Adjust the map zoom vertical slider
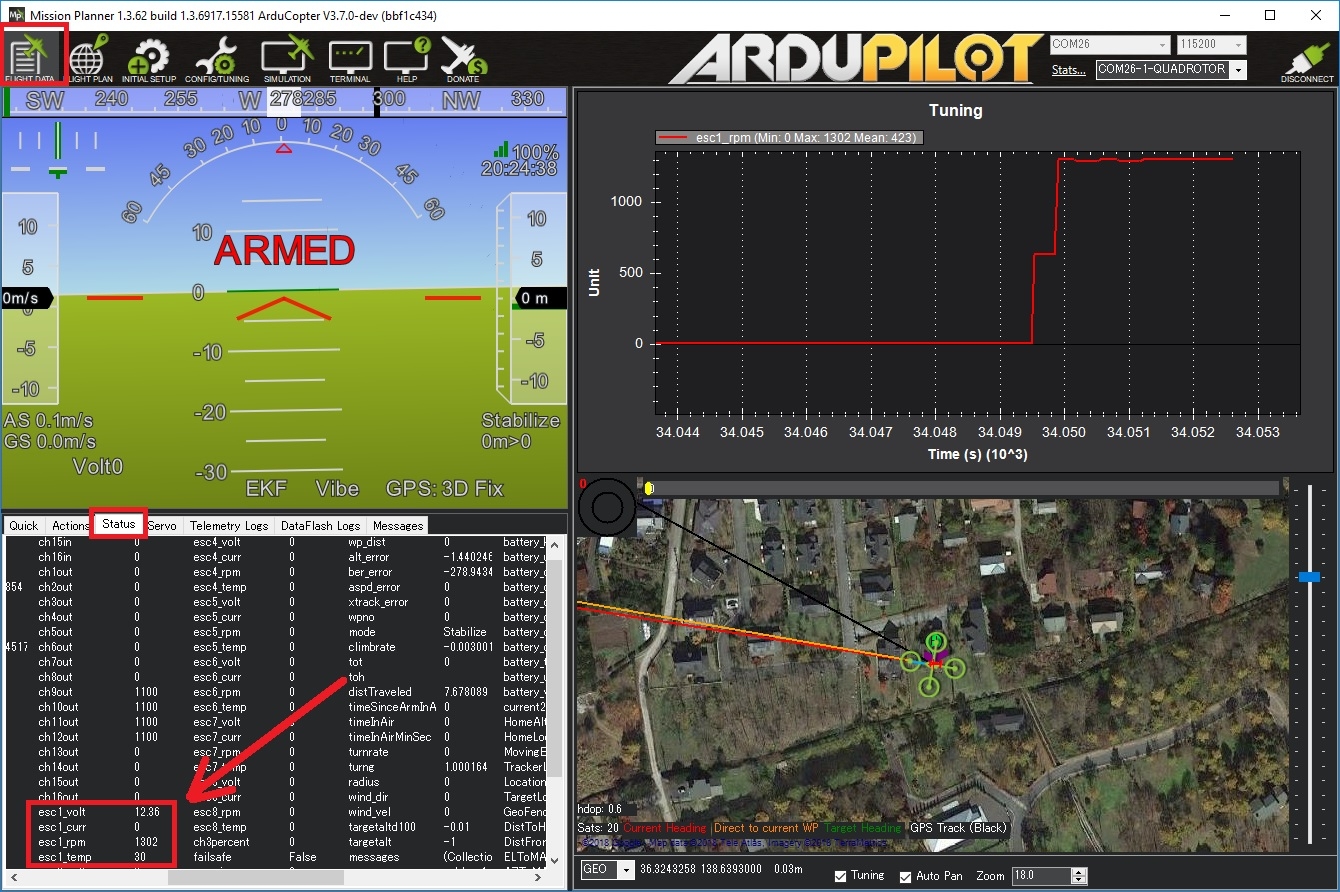This screenshot has width=1340, height=892. tap(1309, 577)
